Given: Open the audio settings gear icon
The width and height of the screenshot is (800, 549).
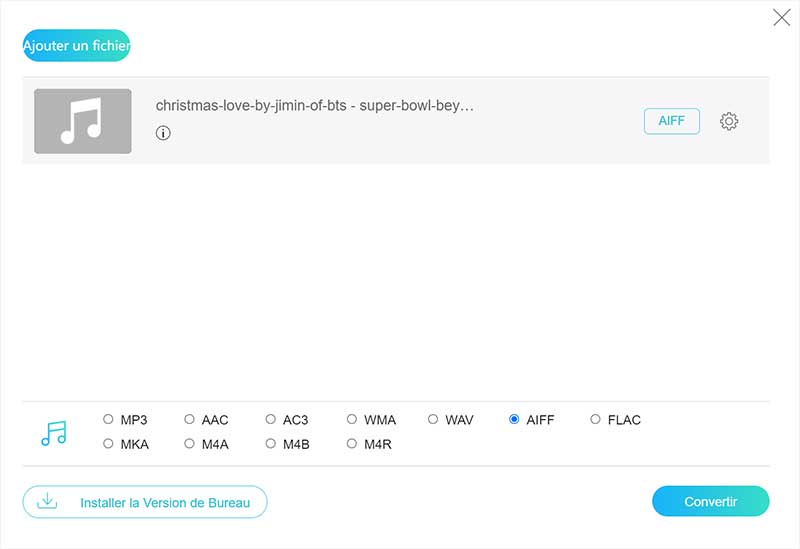Looking at the screenshot, I should (729, 122).
